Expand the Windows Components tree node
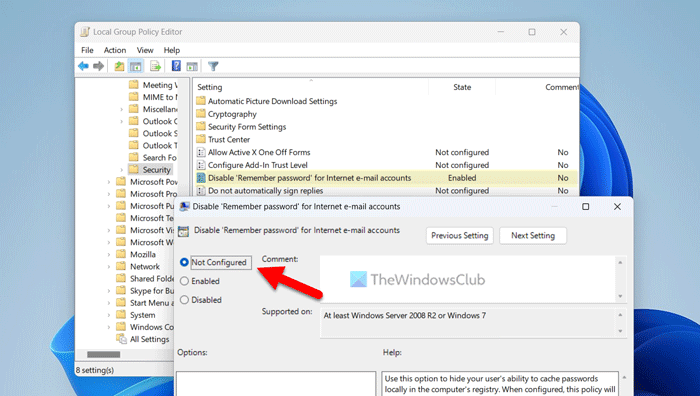The width and height of the screenshot is (700, 396). (x=109, y=327)
